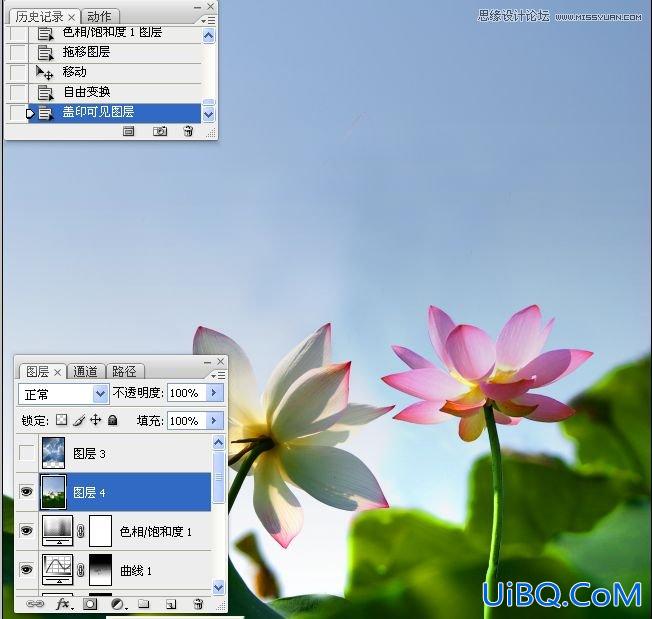Create a new group folder icon
Viewport: 652px width, 619px height.
(143, 604)
